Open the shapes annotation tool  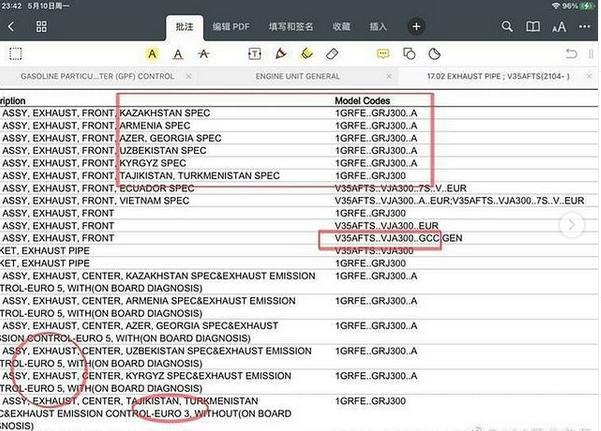tap(409, 53)
